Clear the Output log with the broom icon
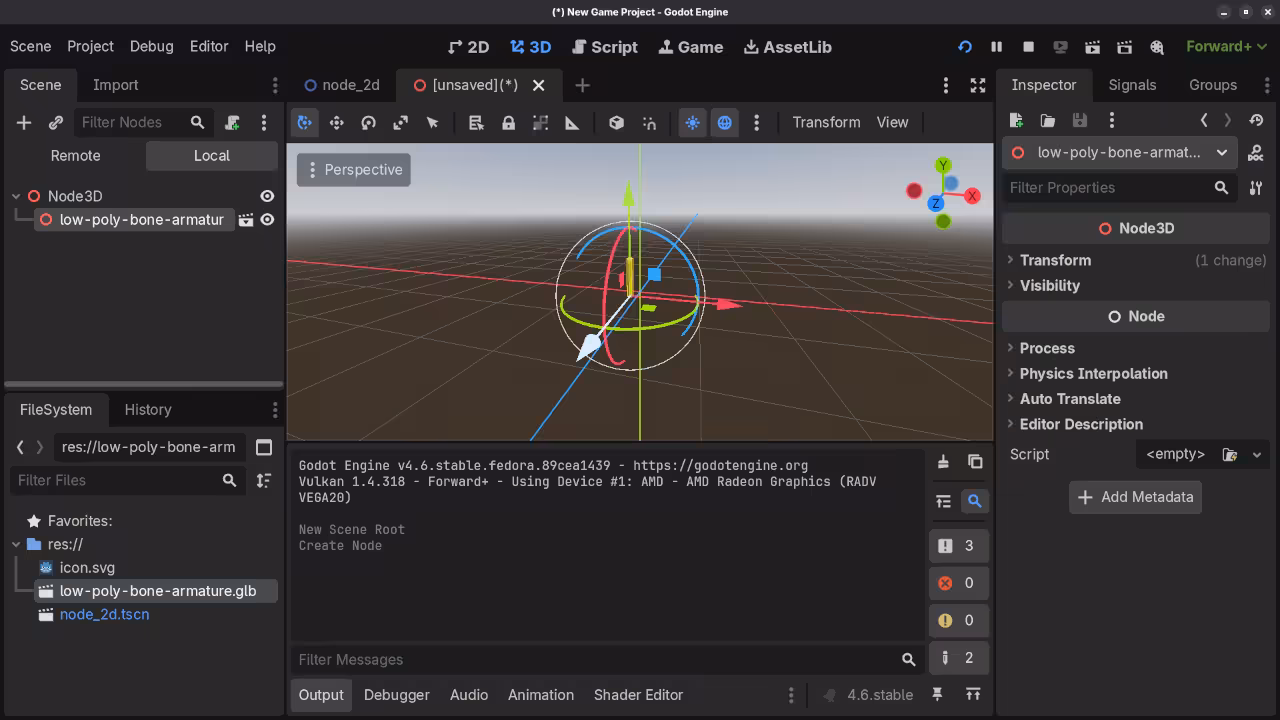Screen dimensions: 1280x720 941,462
